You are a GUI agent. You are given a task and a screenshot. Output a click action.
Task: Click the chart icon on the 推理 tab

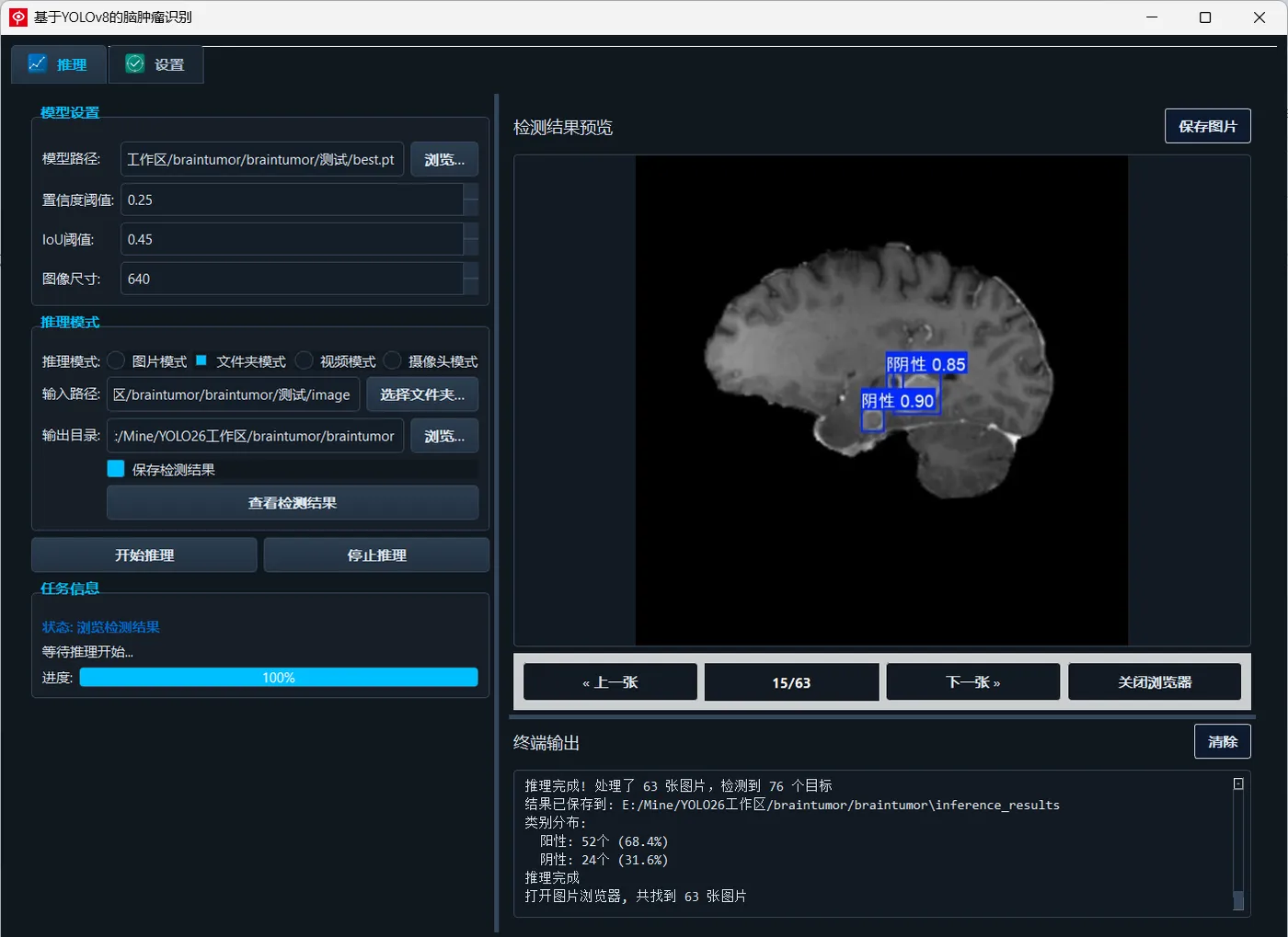pyautogui.click(x=37, y=63)
